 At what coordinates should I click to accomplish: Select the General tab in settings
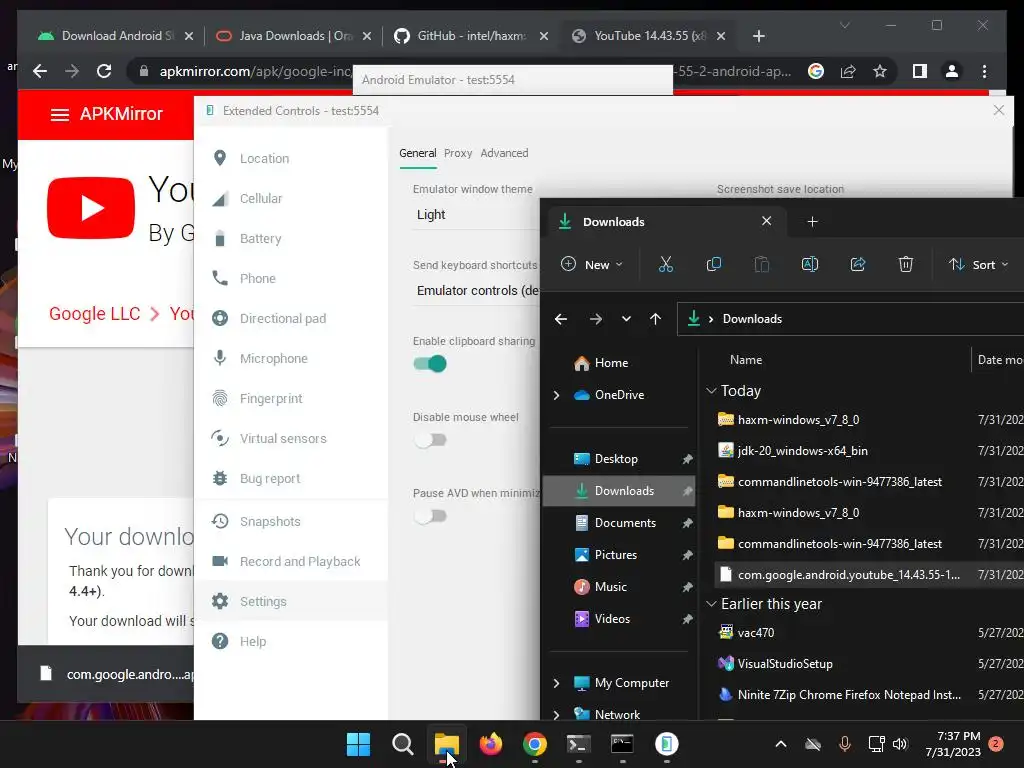(x=417, y=153)
